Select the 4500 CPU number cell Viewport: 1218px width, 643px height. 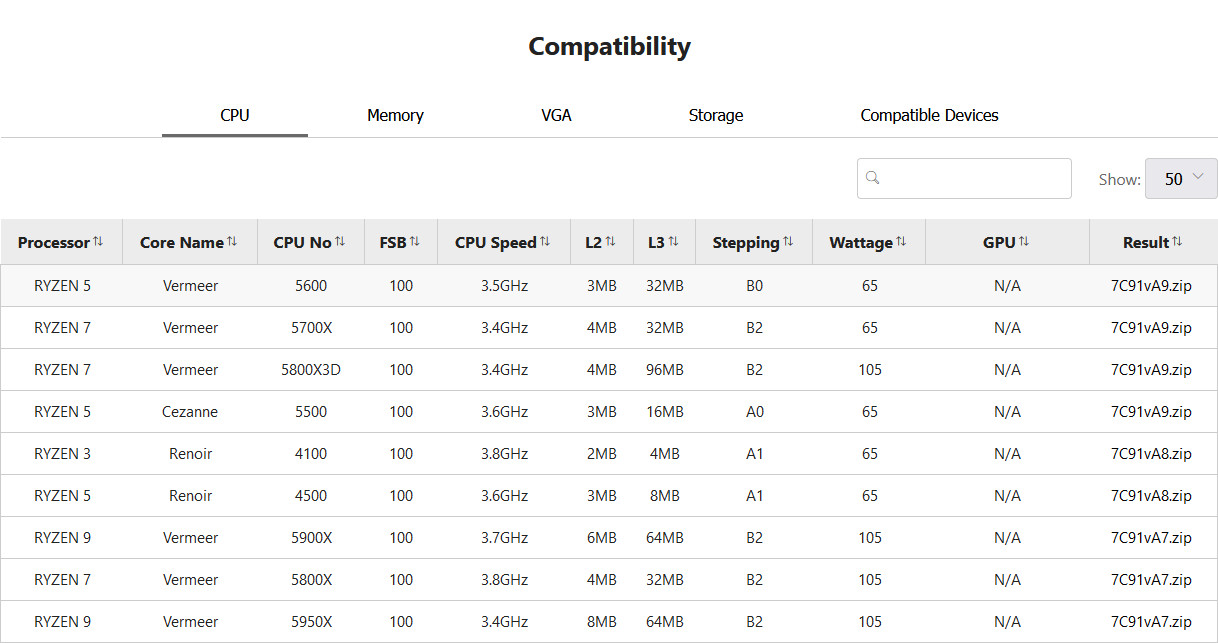pos(311,496)
